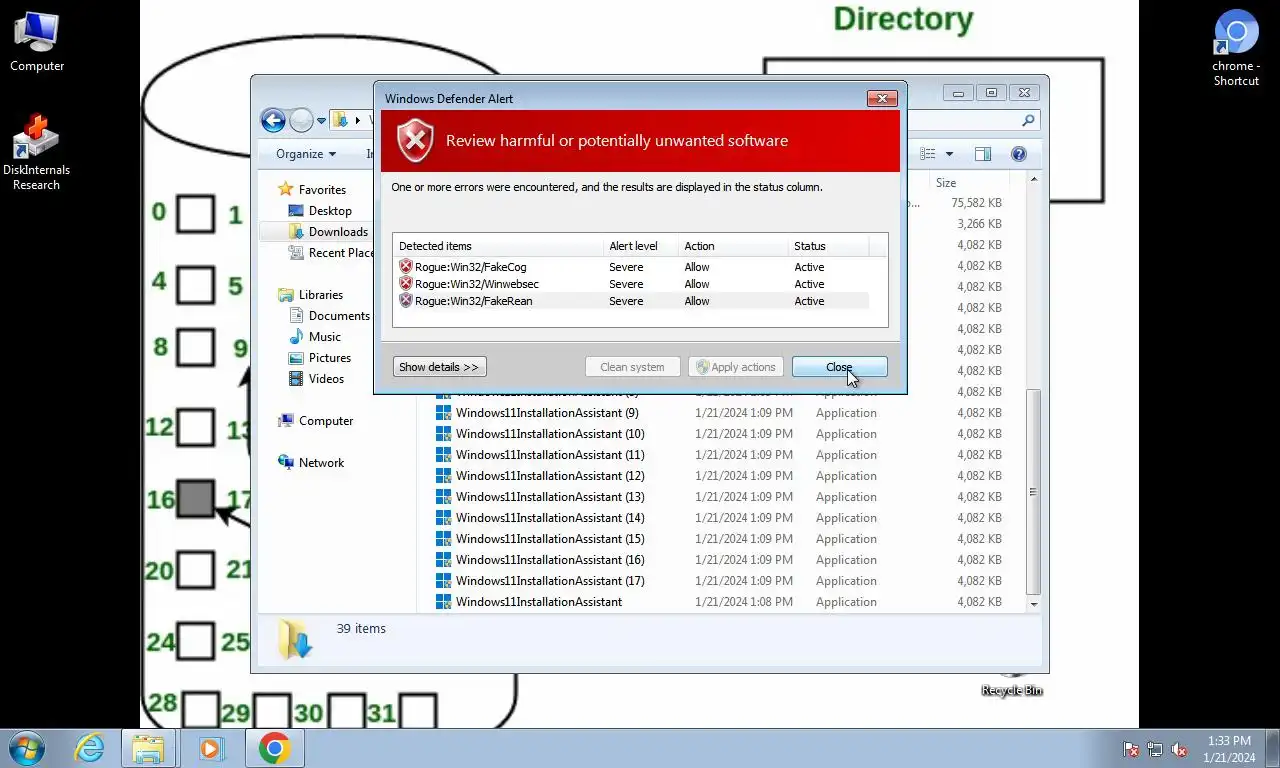The image size is (1280, 768).
Task: Click the muted volume tray icon
Action: click(x=1179, y=749)
